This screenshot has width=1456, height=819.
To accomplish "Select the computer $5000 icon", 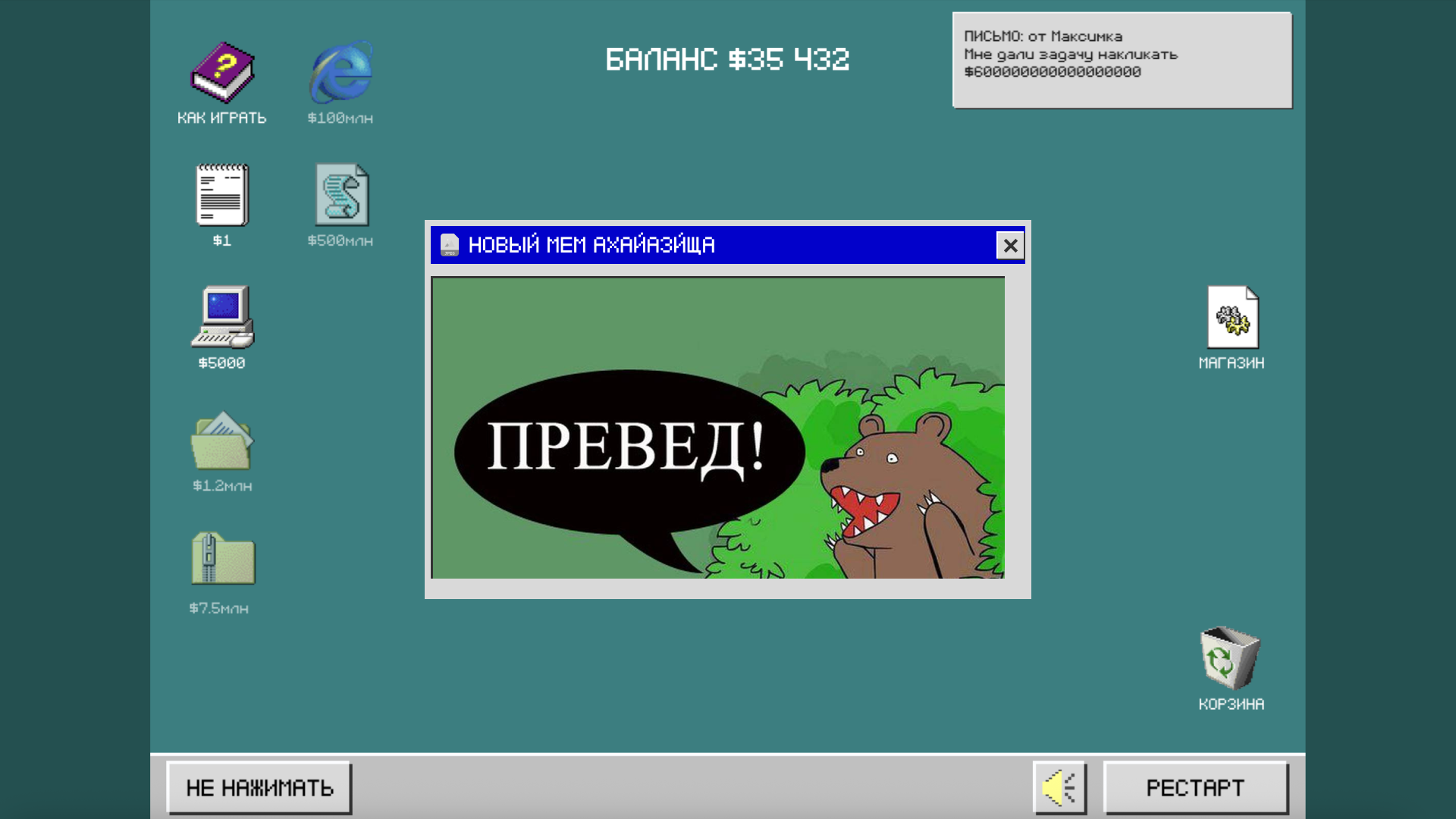I will click(222, 317).
